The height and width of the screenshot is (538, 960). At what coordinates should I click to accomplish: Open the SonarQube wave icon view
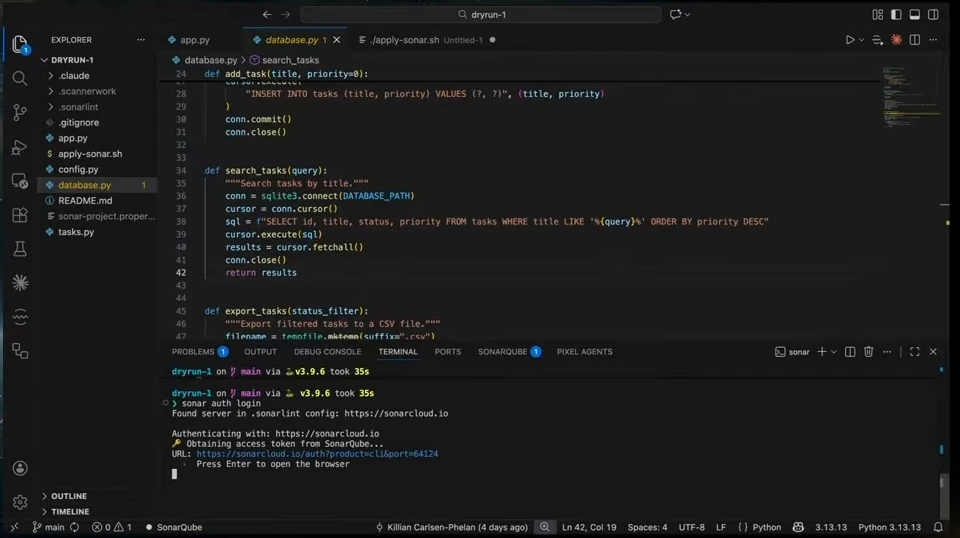coord(20,316)
